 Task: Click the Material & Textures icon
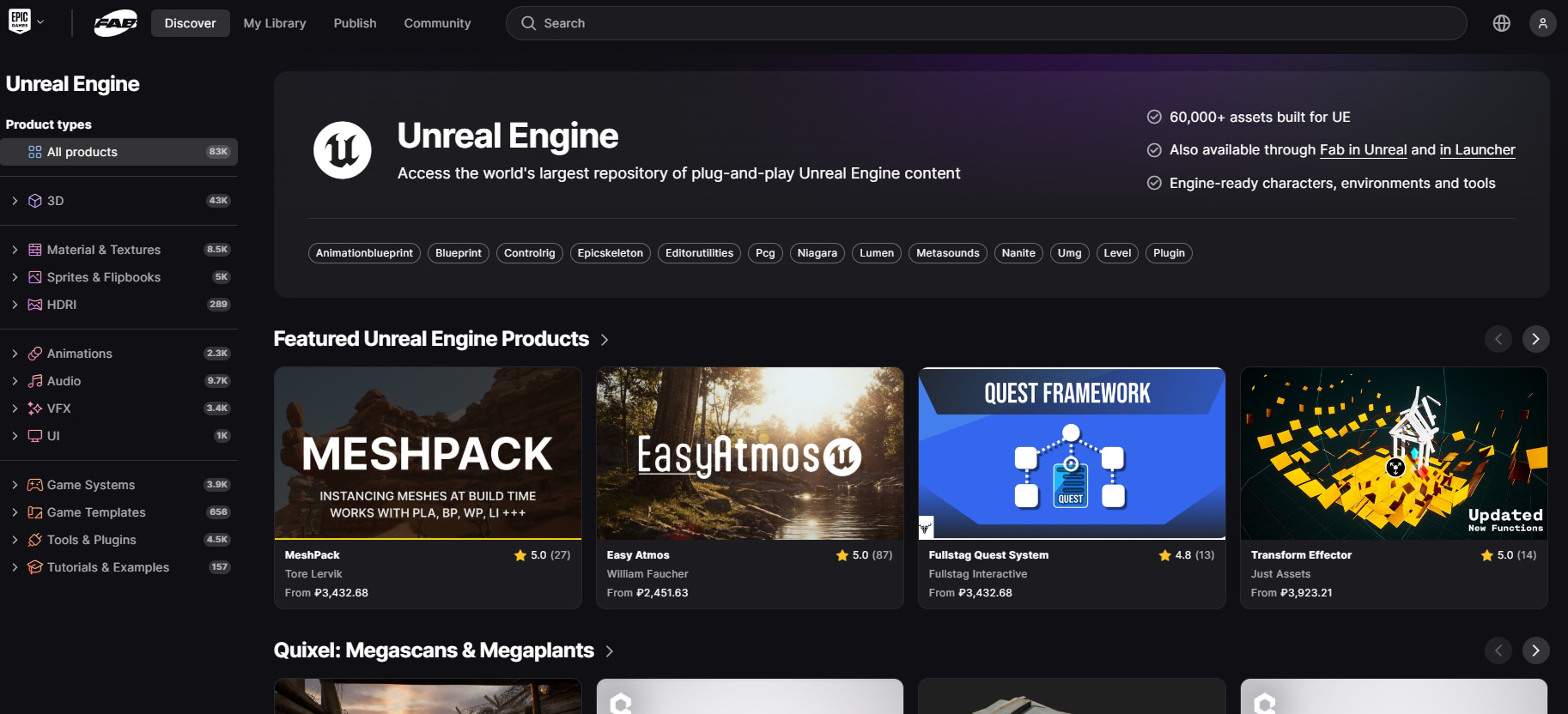point(35,250)
